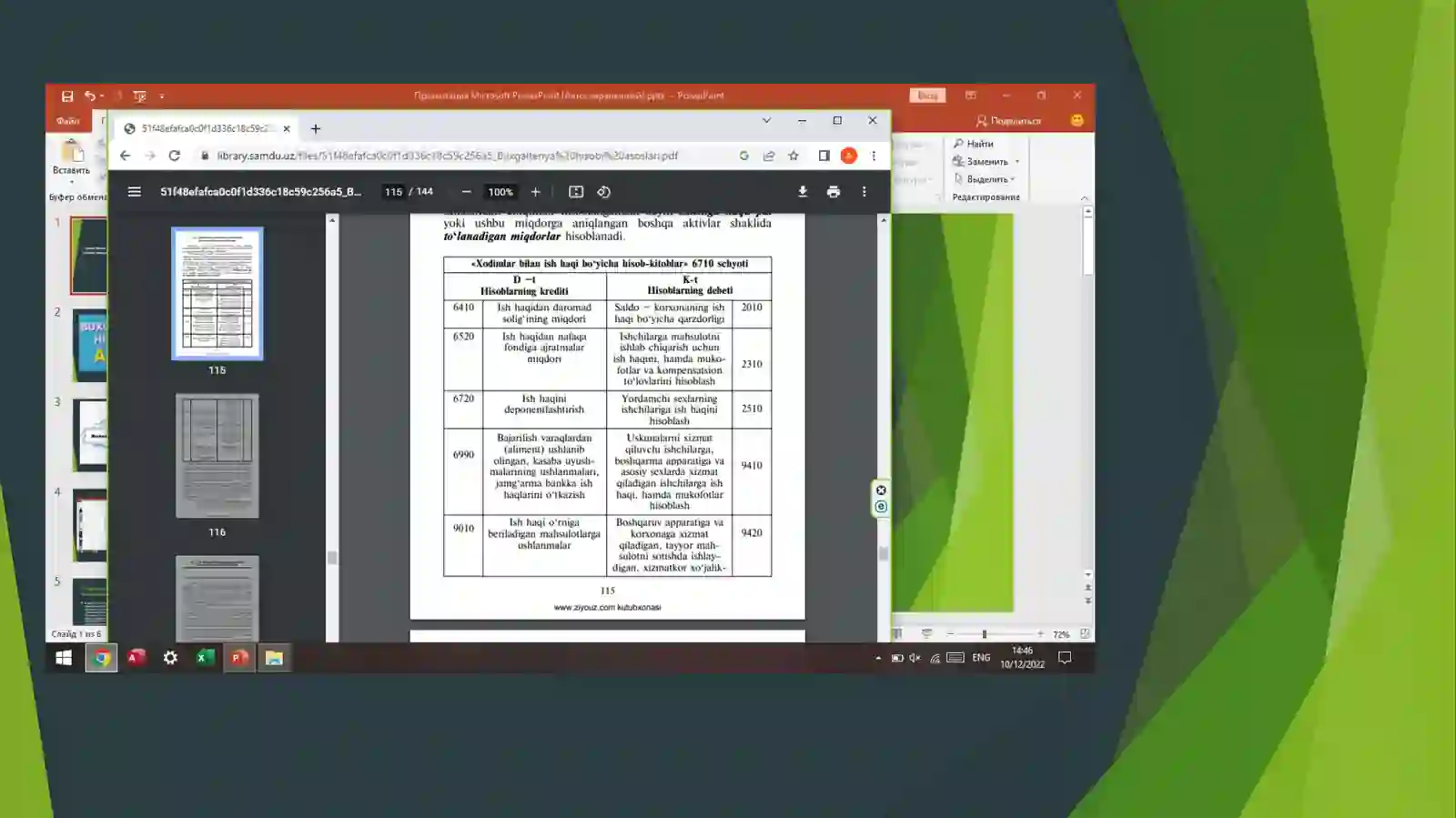The image size is (1456, 818).
Task: Open the Chrome three-dot menu
Action: [874, 156]
